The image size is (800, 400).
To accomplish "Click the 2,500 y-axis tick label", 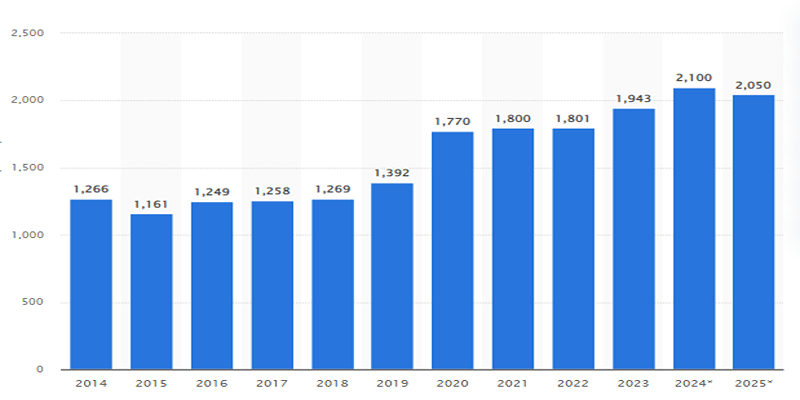I will (x=28, y=33).
